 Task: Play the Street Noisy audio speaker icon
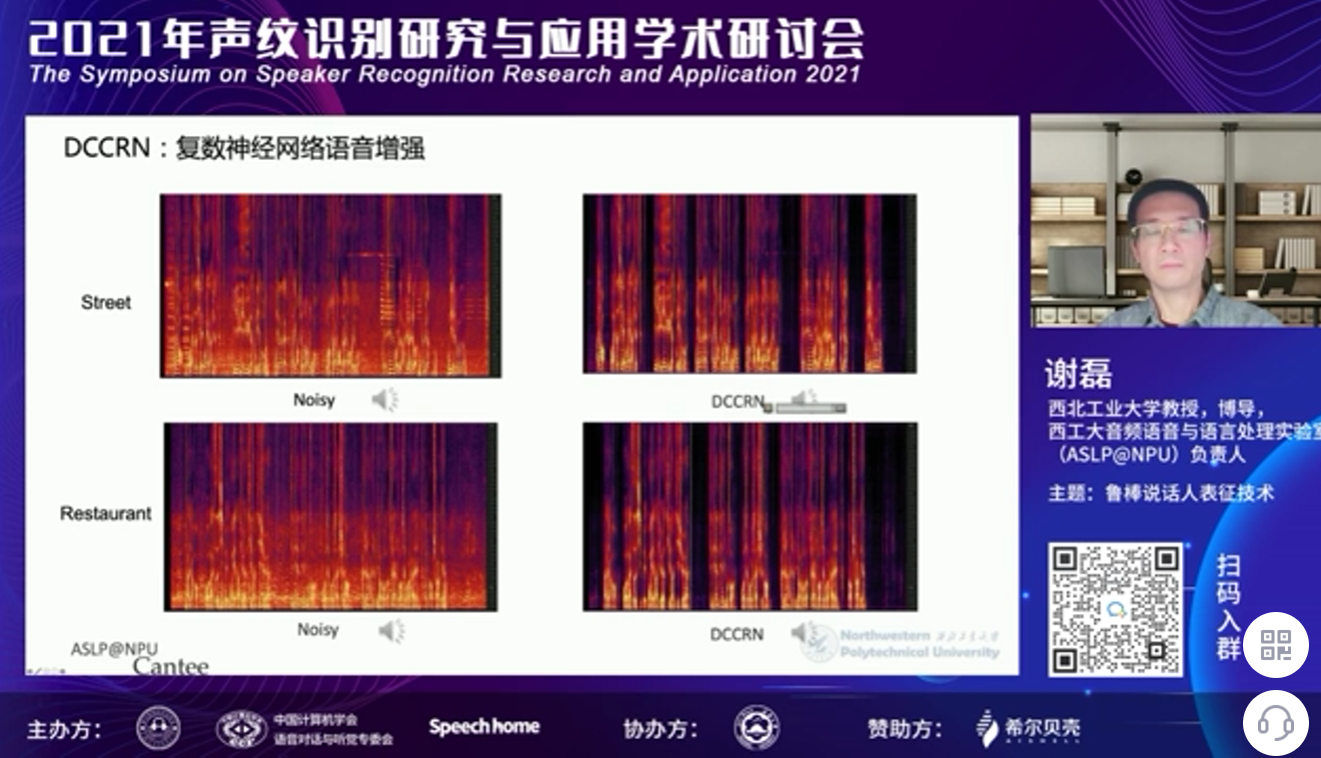coord(385,400)
